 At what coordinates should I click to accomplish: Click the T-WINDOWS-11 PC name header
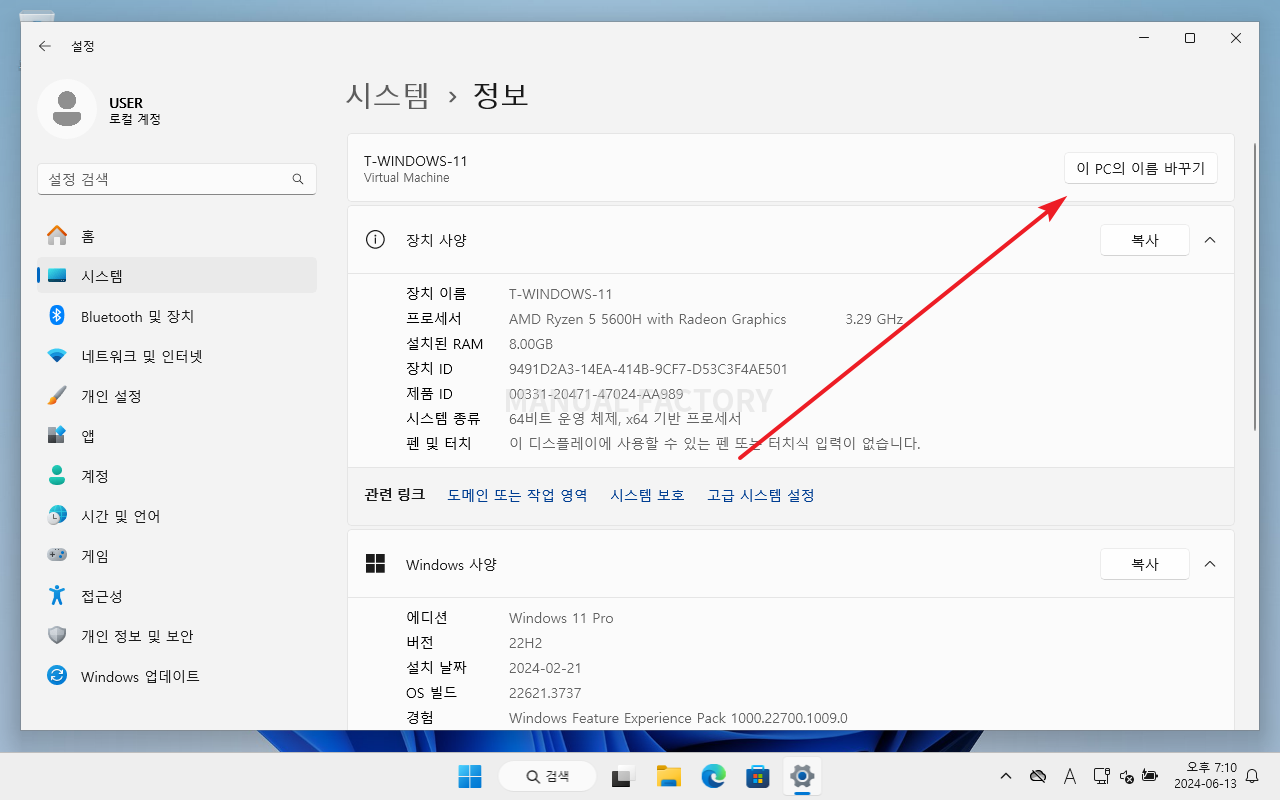pos(416,160)
